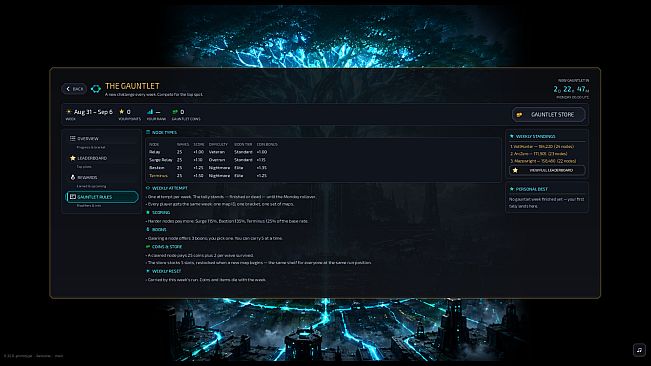651x366 pixels.
Task: Open the Gauntlet Store
Action: pos(548,115)
